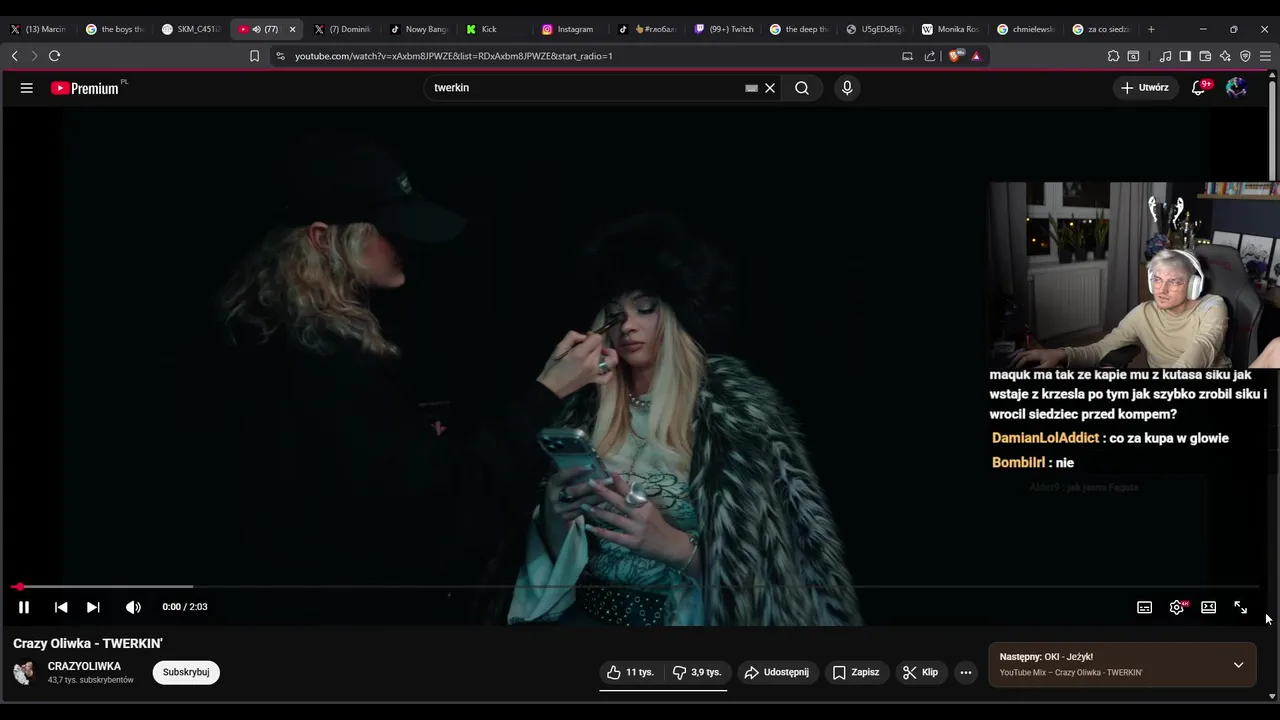1280x720 pixels.
Task: Click the 0:00 / 2:03 time display
Action: coord(185,607)
